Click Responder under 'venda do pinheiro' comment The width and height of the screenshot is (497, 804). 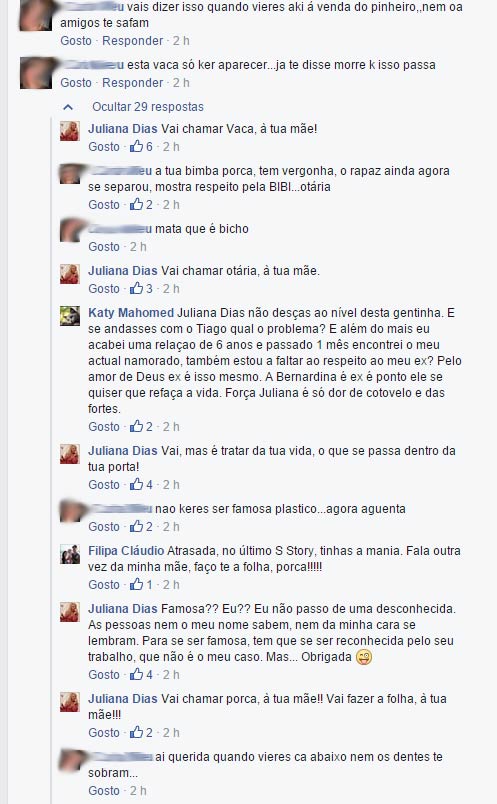[x=132, y=41]
